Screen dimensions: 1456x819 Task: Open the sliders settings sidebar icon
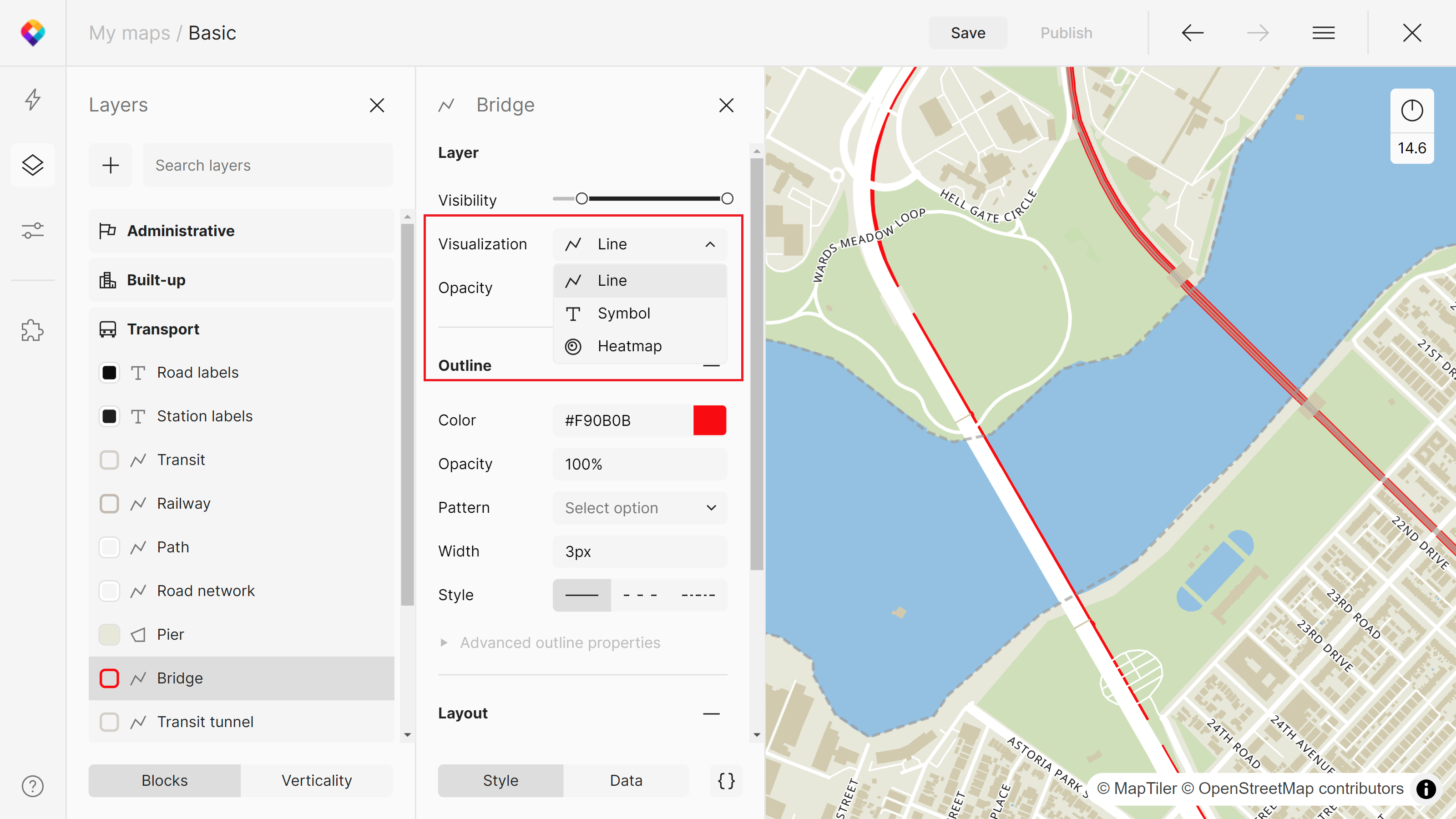tap(33, 231)
